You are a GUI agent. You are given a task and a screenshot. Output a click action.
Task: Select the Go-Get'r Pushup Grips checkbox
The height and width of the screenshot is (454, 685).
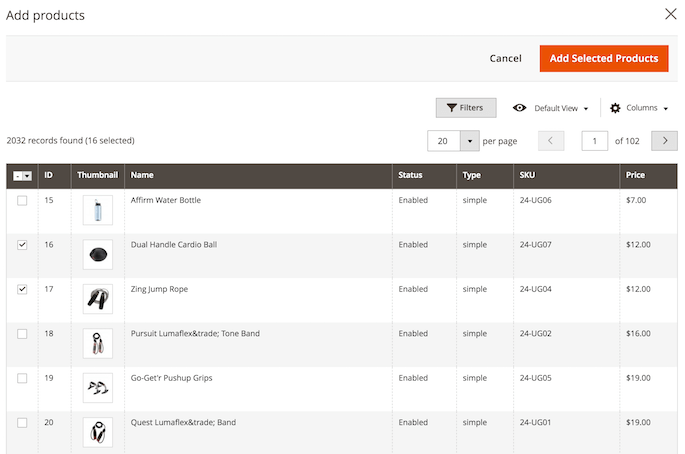[x=22, y=378]
